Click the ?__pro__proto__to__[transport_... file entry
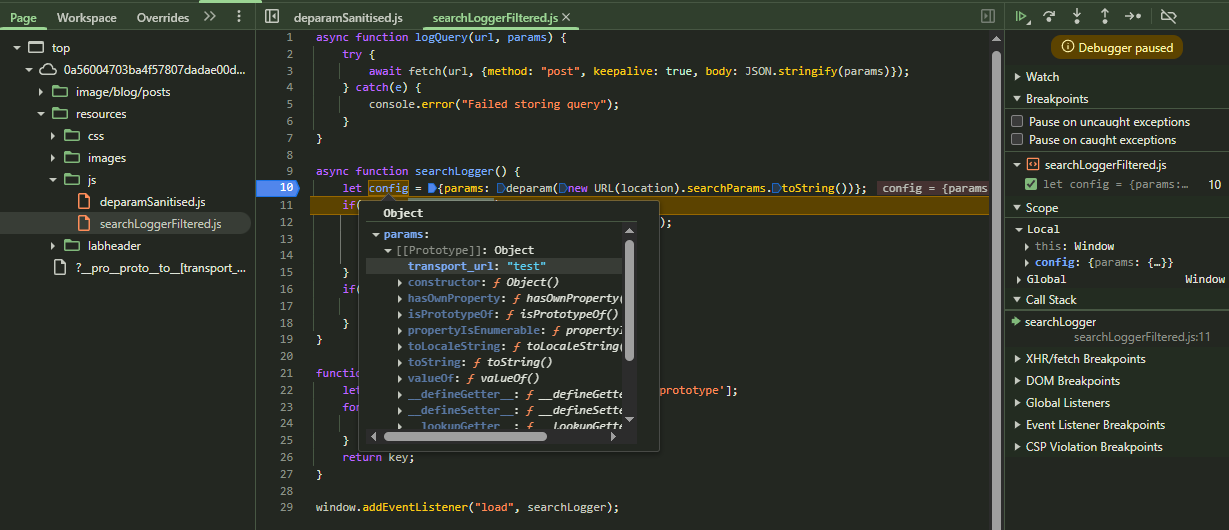The width and height of the screenshot is (1229, 530). 161,268
